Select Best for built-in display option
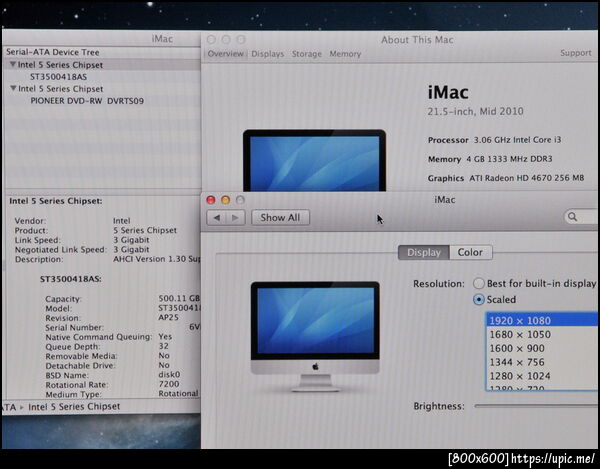 tap(479, 283)
